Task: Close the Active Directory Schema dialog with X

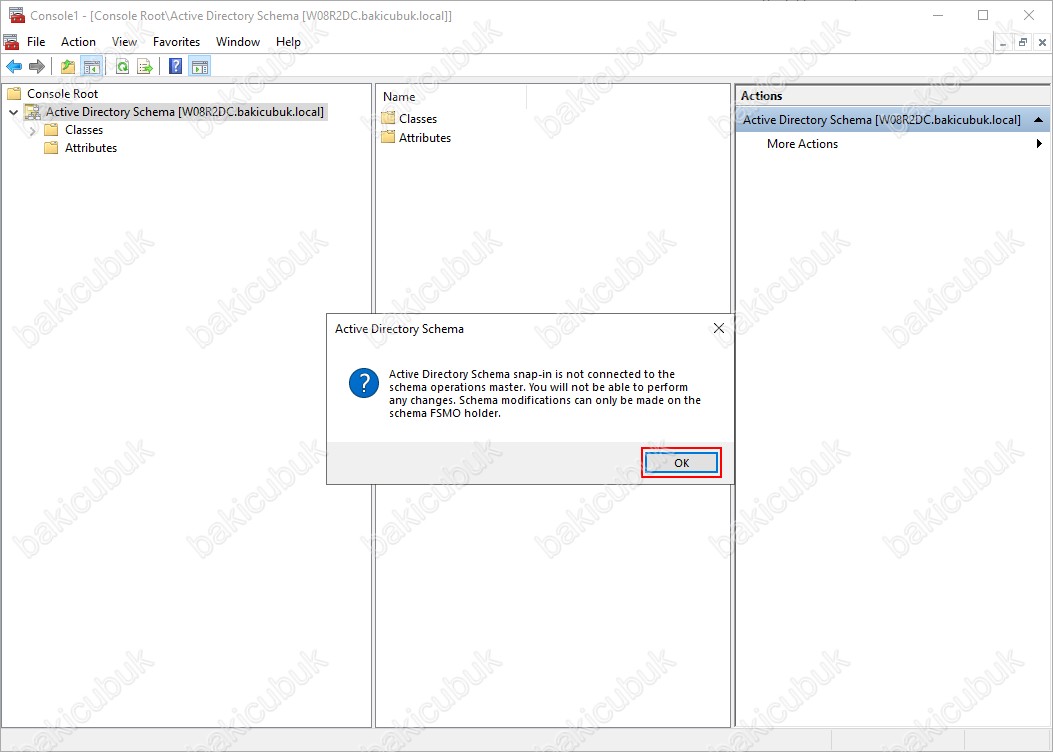Action: coord(719,328)
